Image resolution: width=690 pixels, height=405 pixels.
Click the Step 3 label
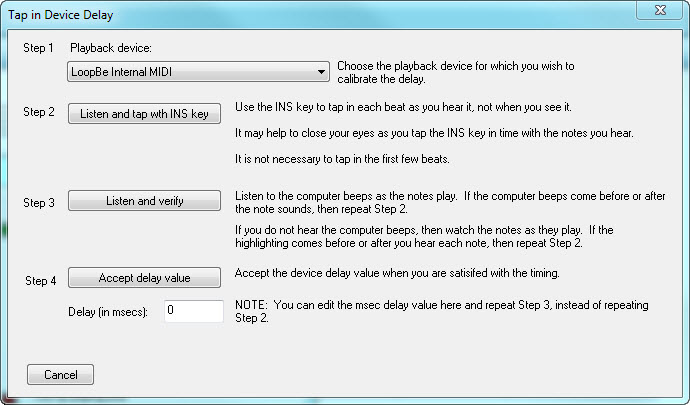coord(39,203)
